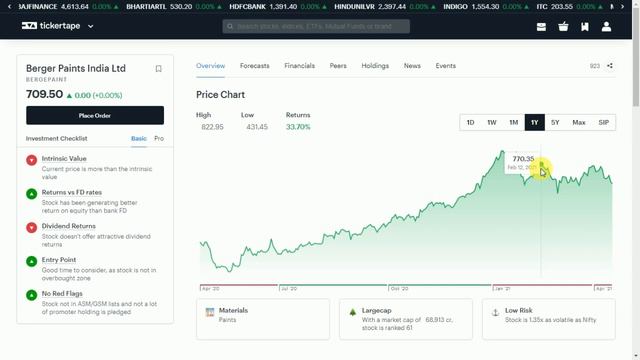Click the Returns vs FD rates green icon
Screen dimensions: 640x360
pos(31,194)
